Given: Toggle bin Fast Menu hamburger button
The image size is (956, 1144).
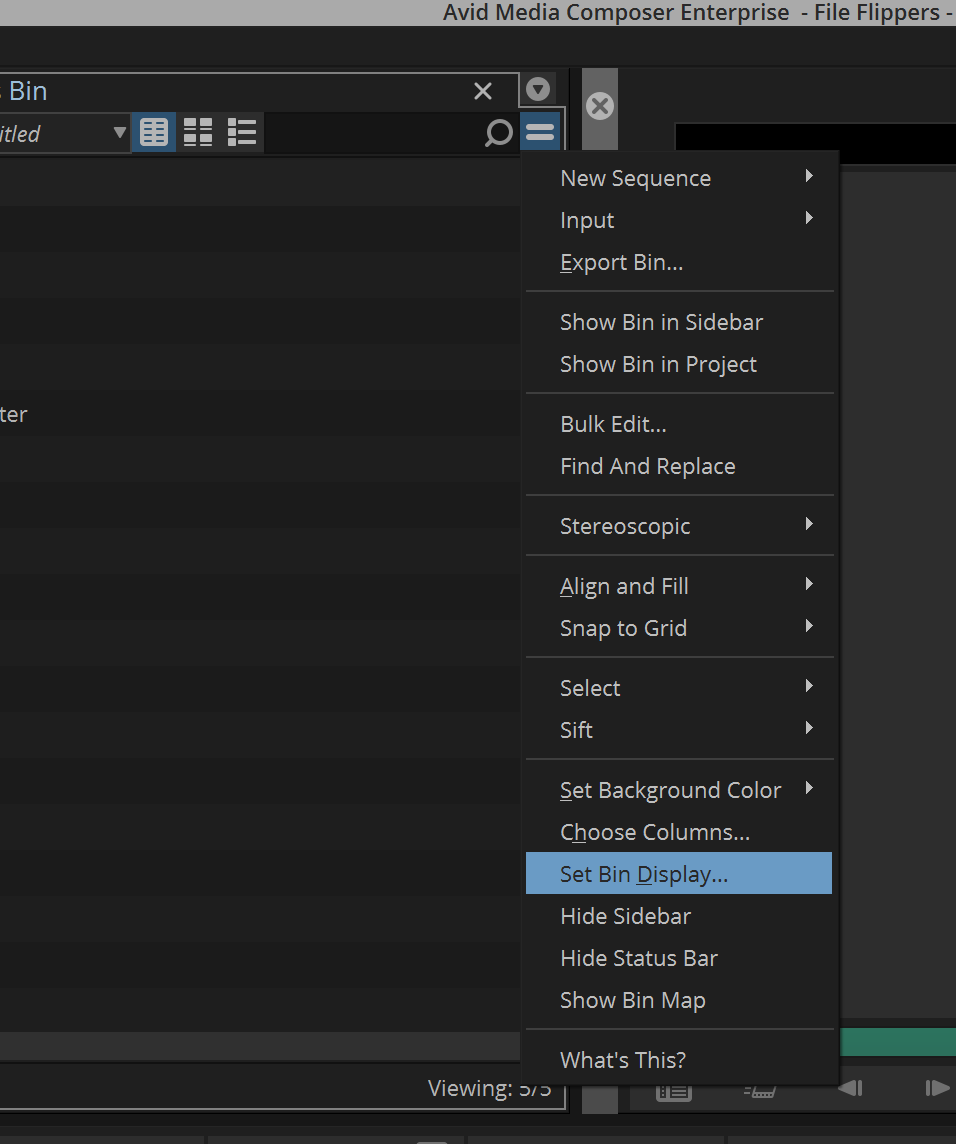Looking at the screenshot, I should (x=540, y=132).
